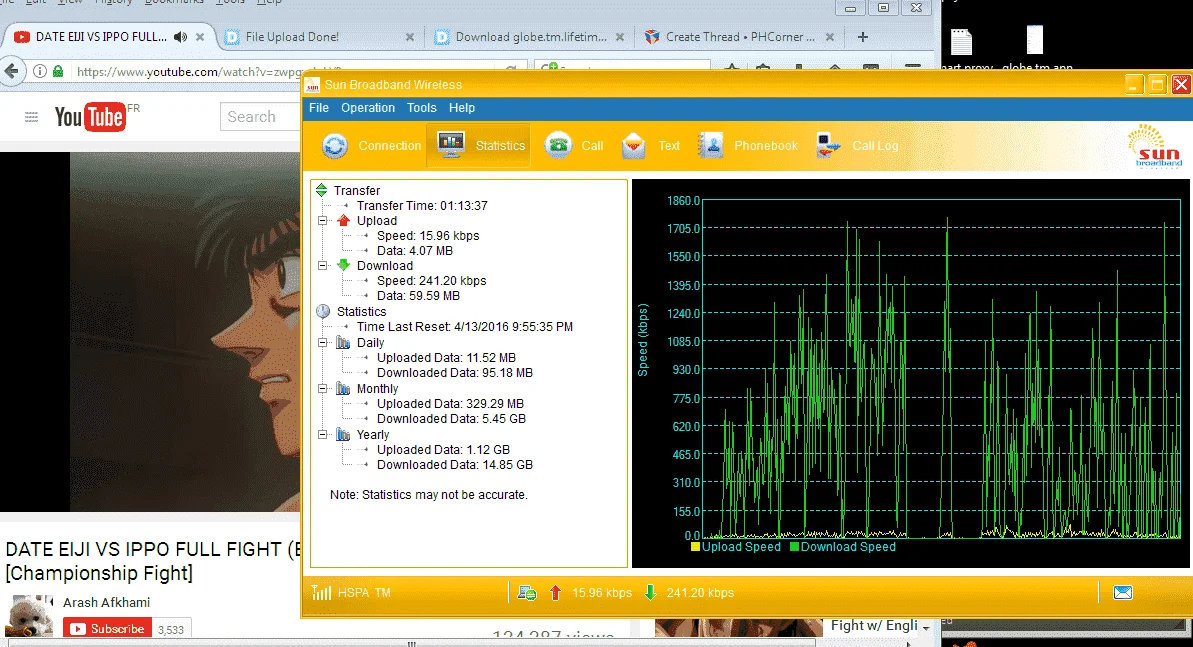Viewport: 1193px width, 647px height.
Task: Click the green Download Speed legend swatch
Action: point(794,547)
